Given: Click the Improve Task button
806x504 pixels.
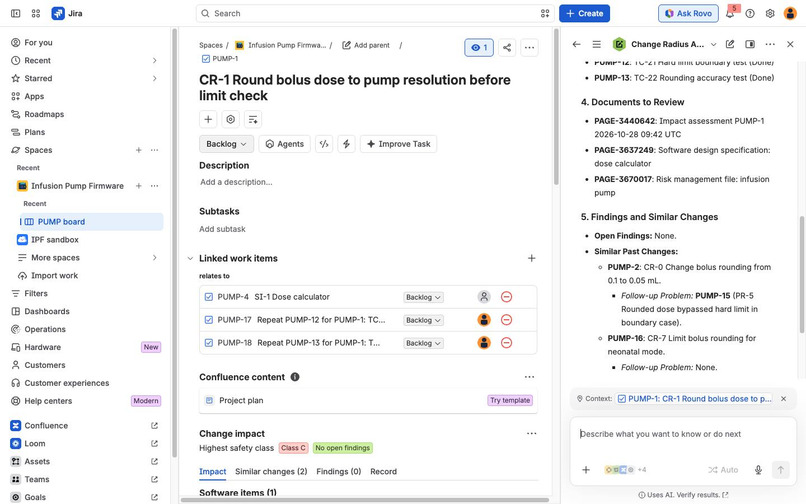Looking at the screenshot, I should pos(398,144).
